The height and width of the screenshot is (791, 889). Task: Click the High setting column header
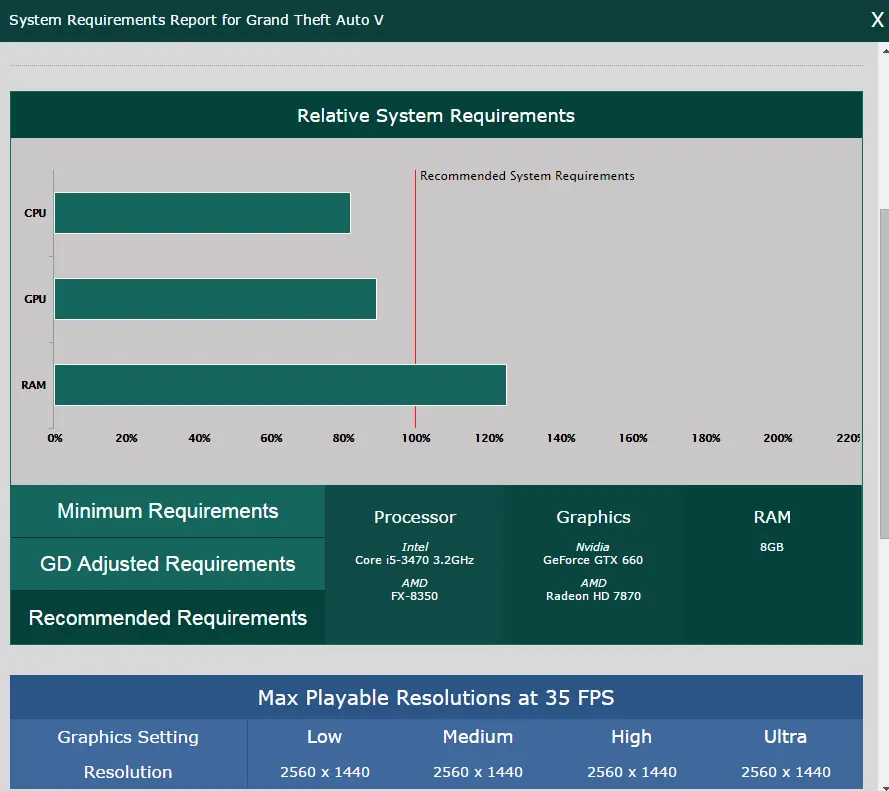coord(631,737)
